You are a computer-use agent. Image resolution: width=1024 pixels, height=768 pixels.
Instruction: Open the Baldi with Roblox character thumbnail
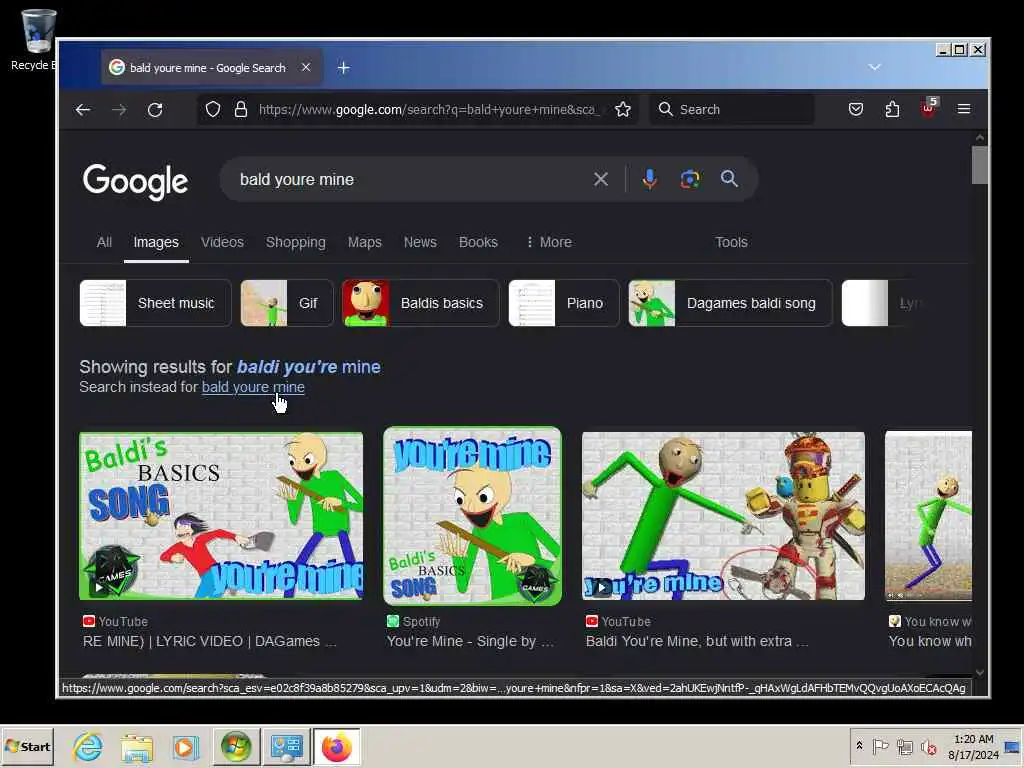pos(723,515)
